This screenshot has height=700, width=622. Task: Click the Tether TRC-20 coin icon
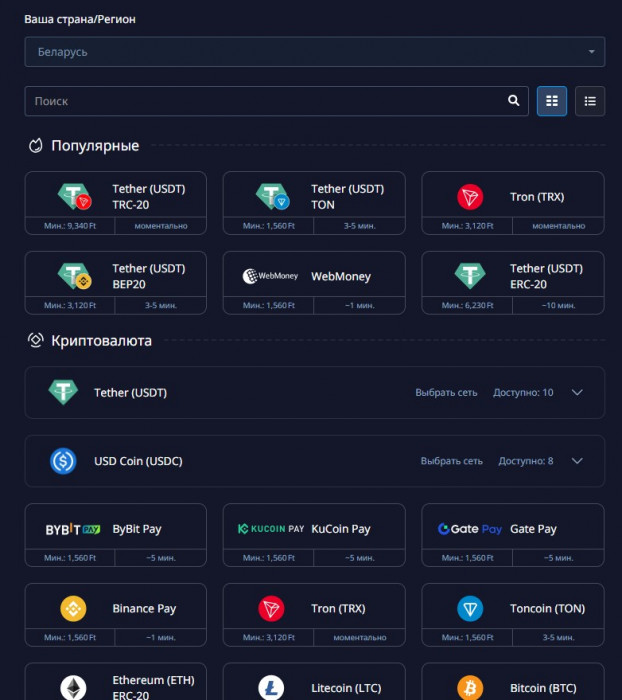pyautogui.click(x=75, y=196)
